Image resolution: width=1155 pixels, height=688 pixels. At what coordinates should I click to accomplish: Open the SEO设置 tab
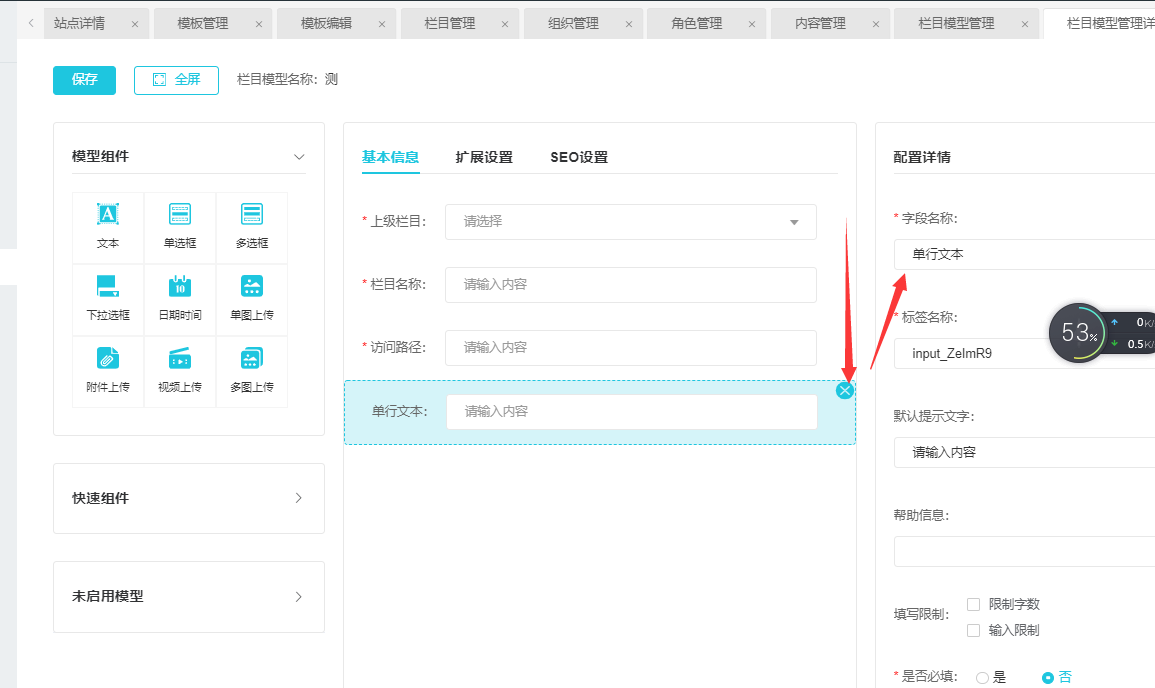[x=579, y=157]
